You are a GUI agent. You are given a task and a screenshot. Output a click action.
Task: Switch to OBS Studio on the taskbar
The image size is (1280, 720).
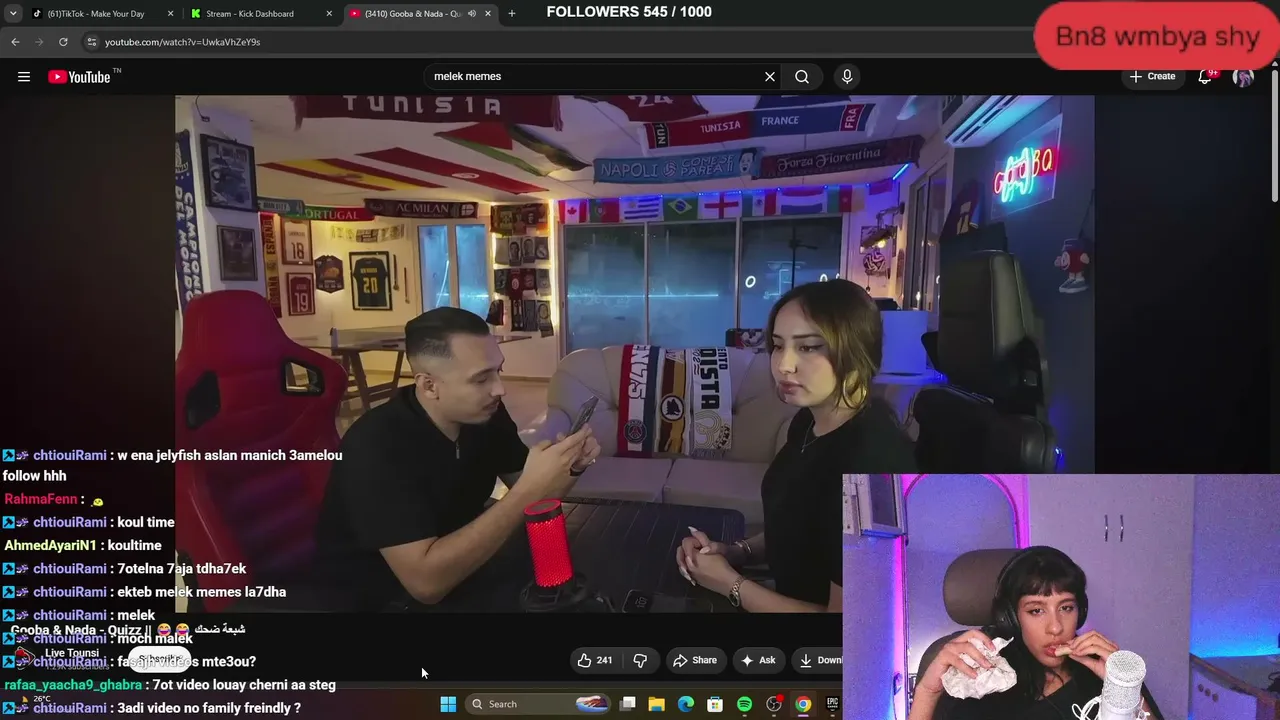tap(774, 704)
